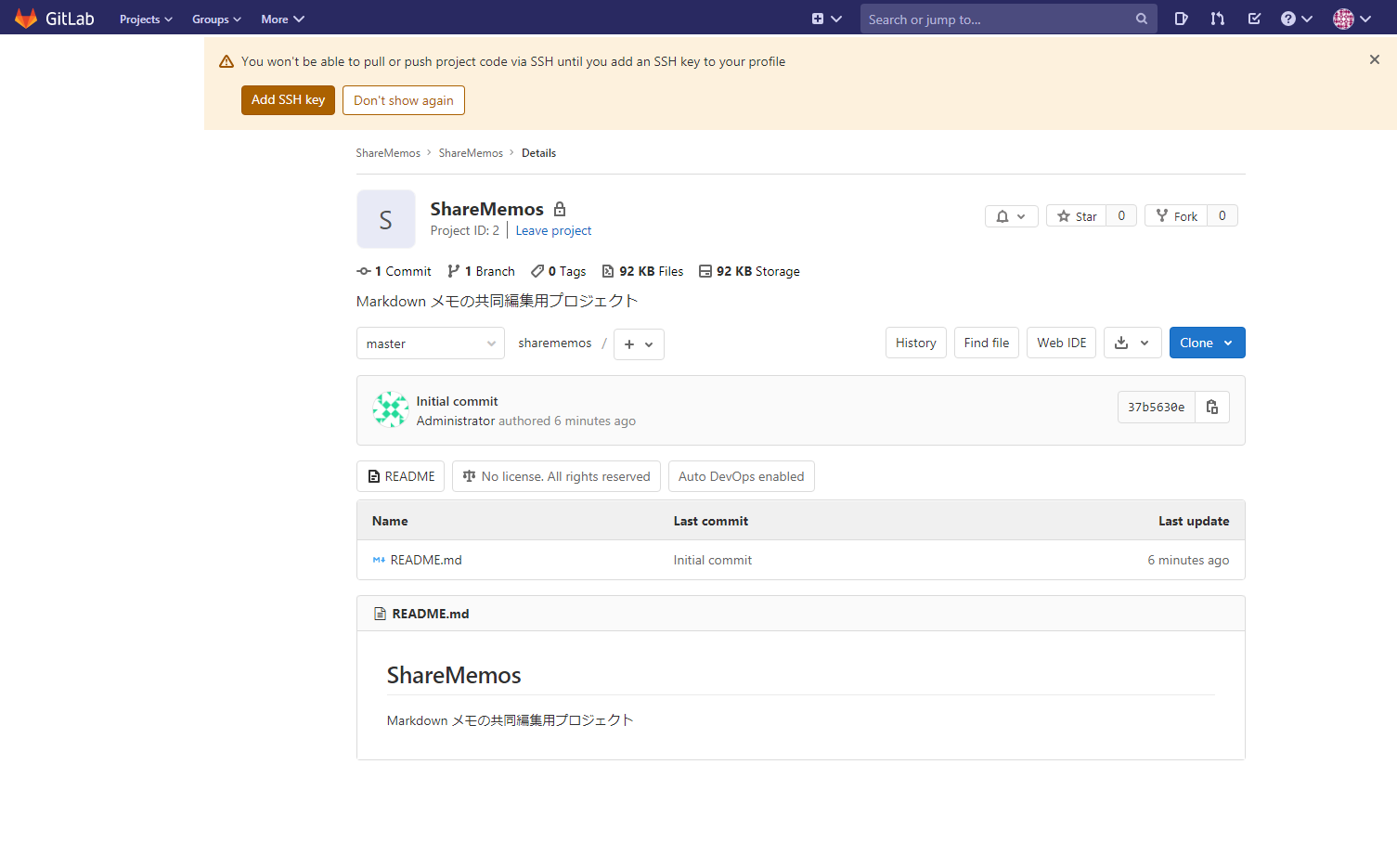Open user avatar menu in navbar
Image resolution: width=1397 pixels, height=868 pixels.
[x=1352, y=19]
